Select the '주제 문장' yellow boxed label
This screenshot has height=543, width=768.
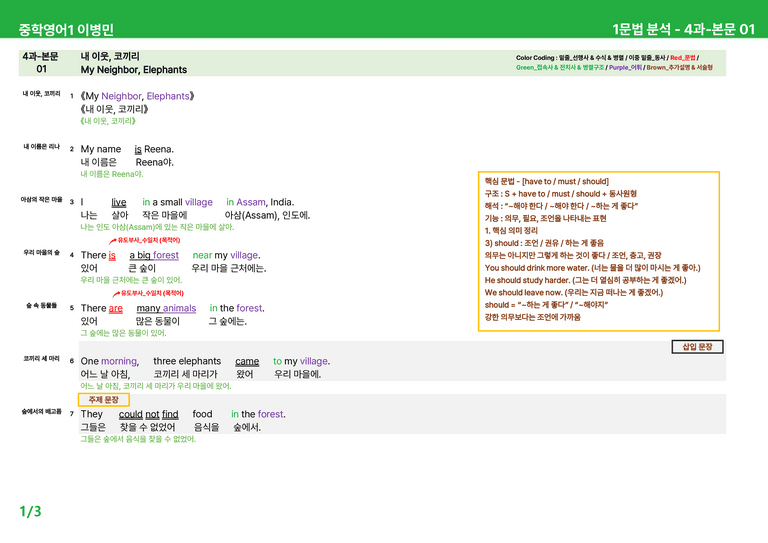click(x=104, y=400)
